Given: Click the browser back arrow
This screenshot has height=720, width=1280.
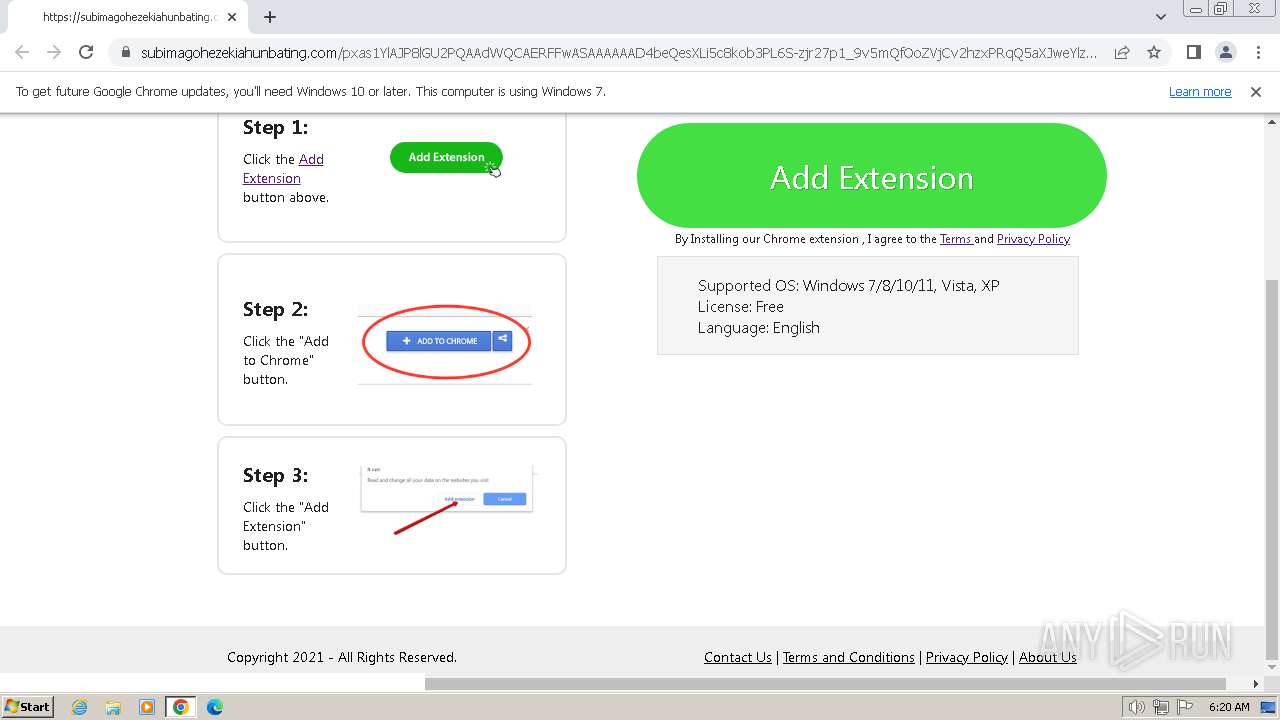Looking at the screenshot, I should pyautogui.click(x=22, y=52).
